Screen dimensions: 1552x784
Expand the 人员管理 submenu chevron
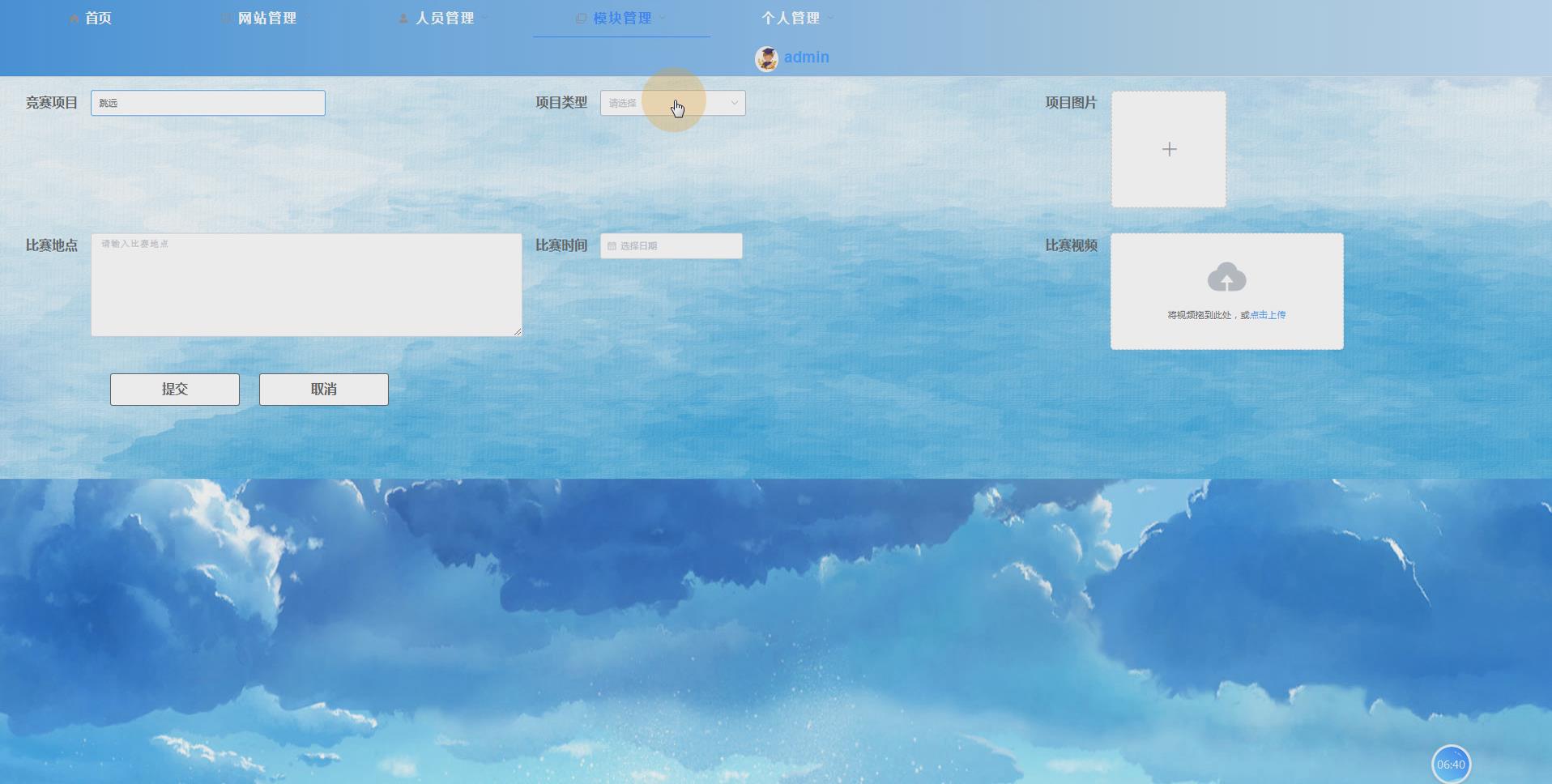[484, 18]
